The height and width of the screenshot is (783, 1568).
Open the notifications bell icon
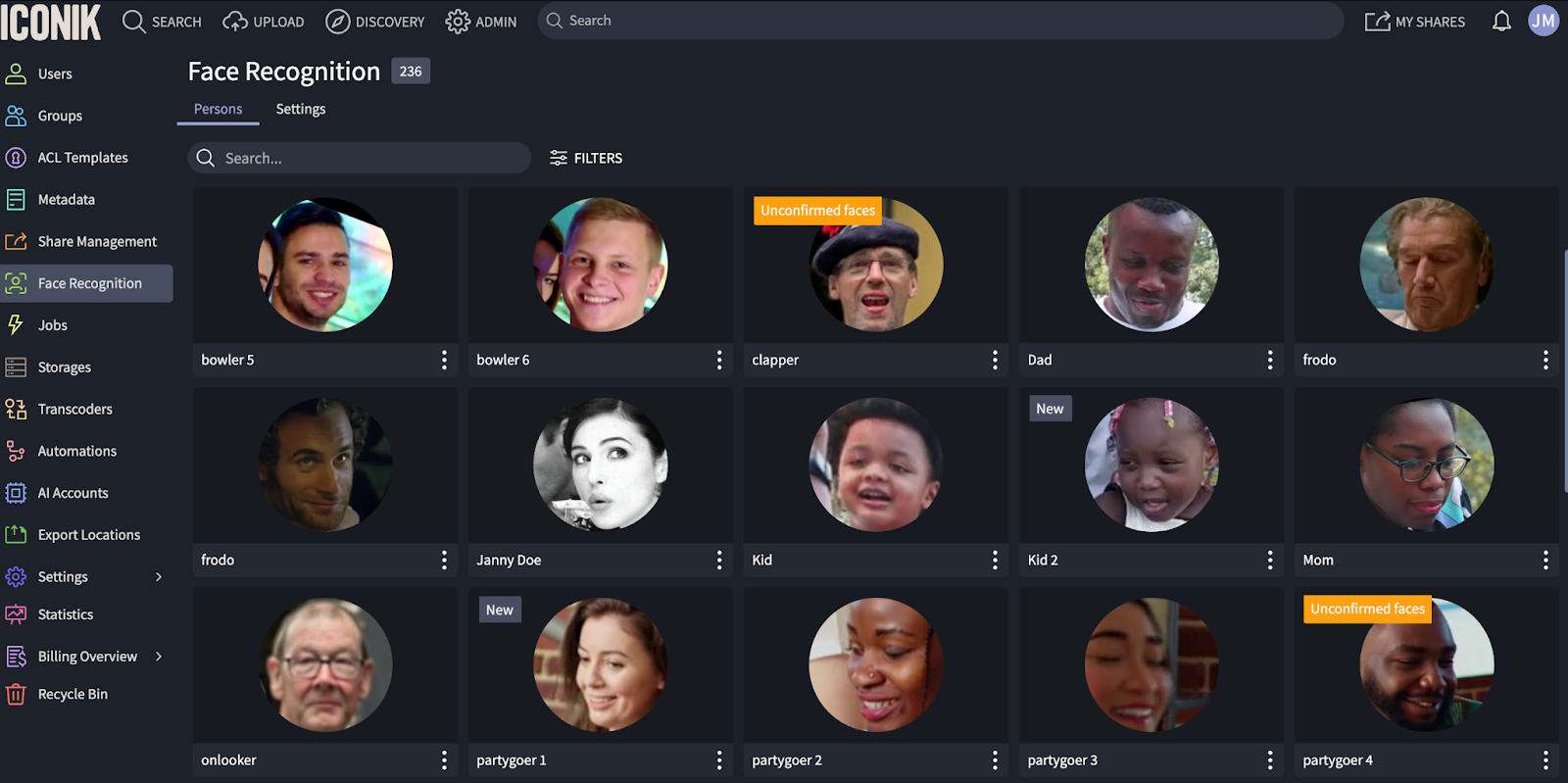click(x=1500, y=22)
